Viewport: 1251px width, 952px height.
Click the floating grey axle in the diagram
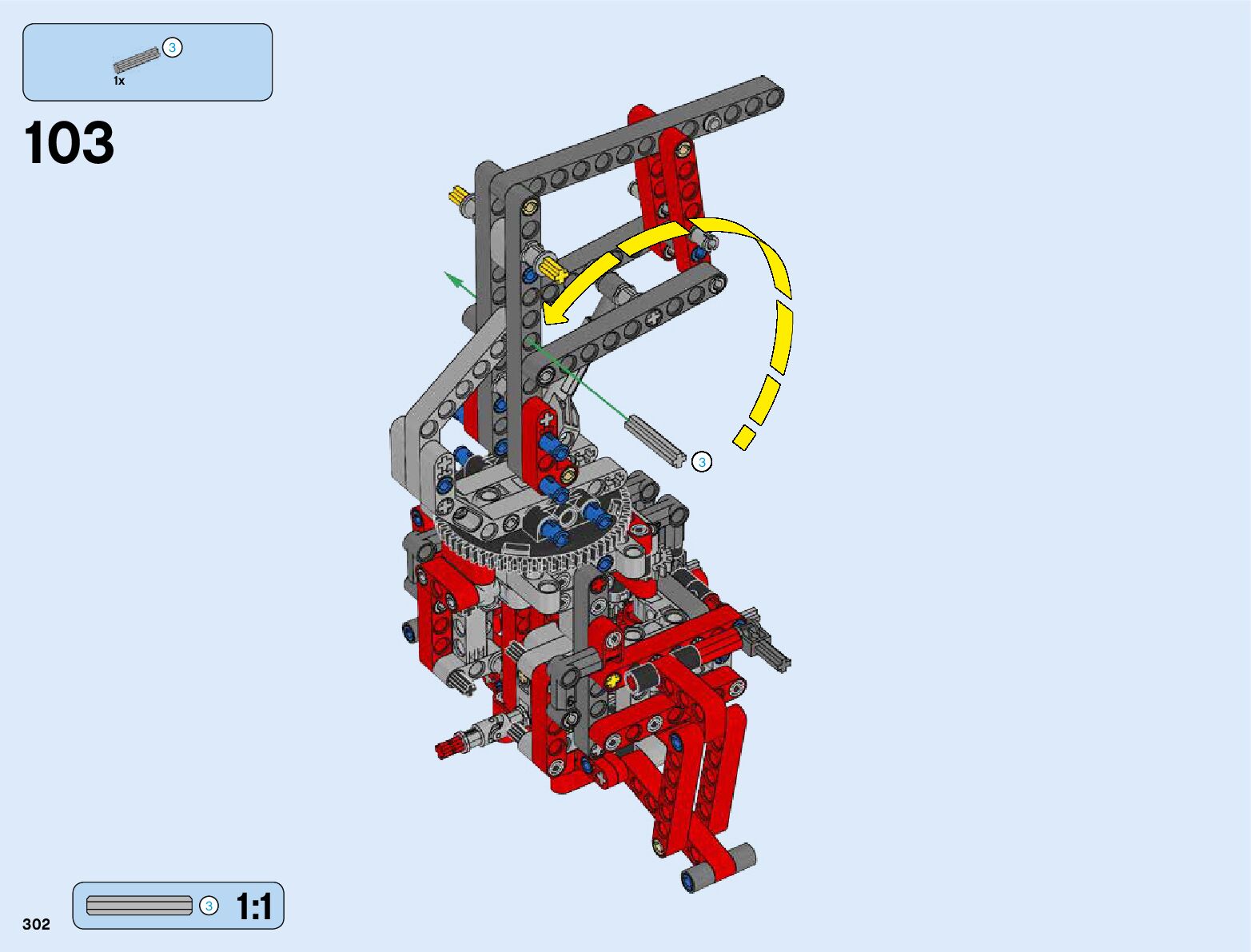click(x=656, y=438)
